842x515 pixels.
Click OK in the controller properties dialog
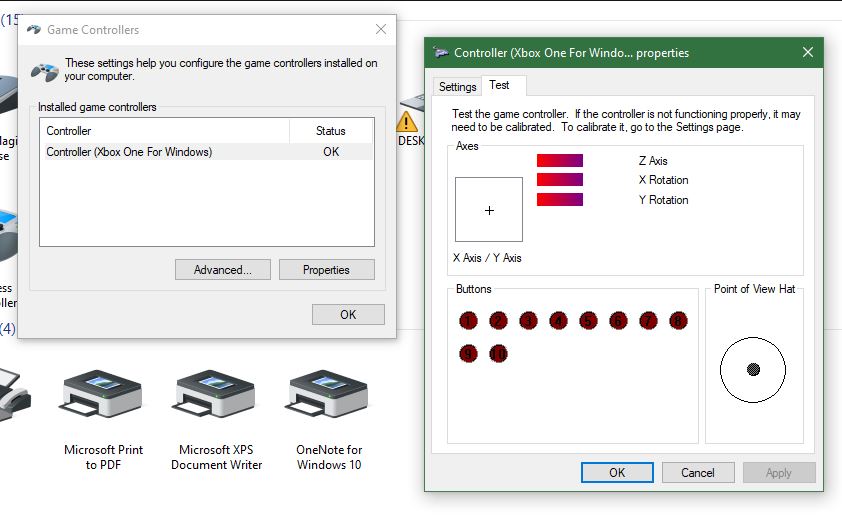pos(617,473)
